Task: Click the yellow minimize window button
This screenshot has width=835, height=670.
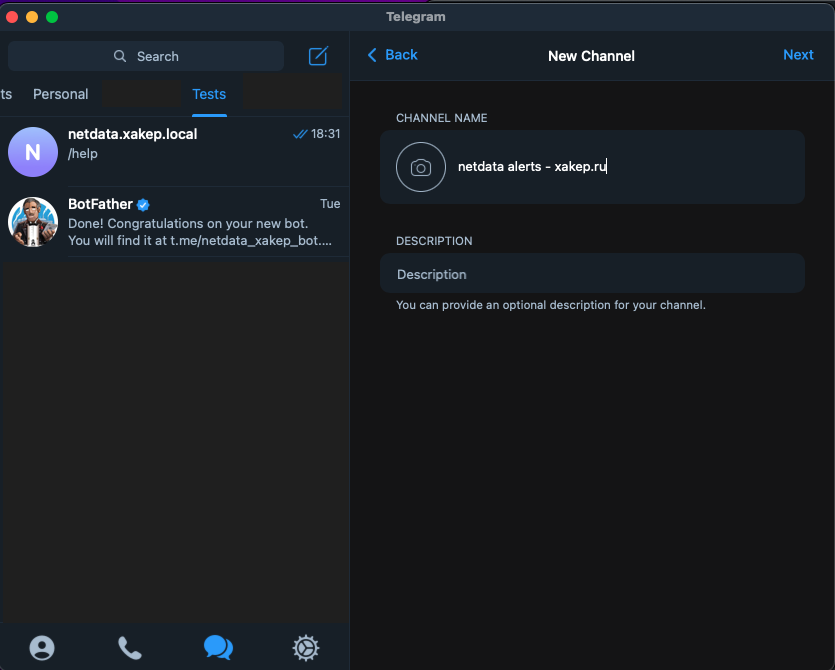Action: coord(32,17)
